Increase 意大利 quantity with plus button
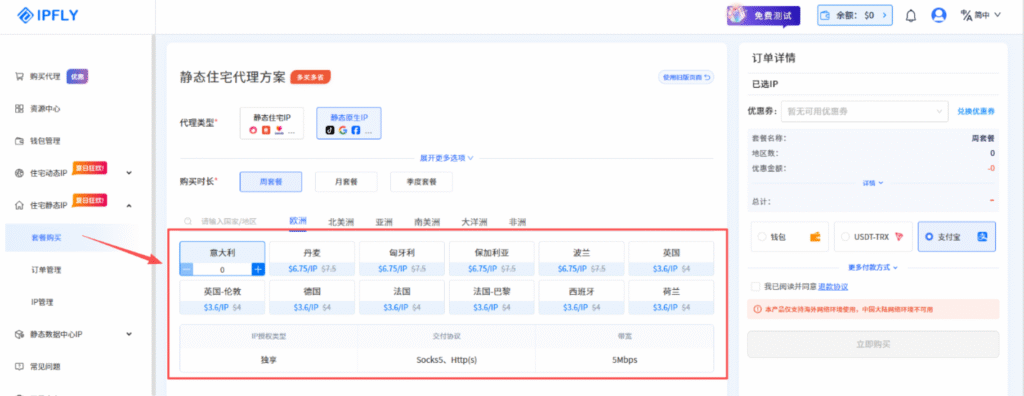Viewport: 1024px width, 396px height. 258,269
